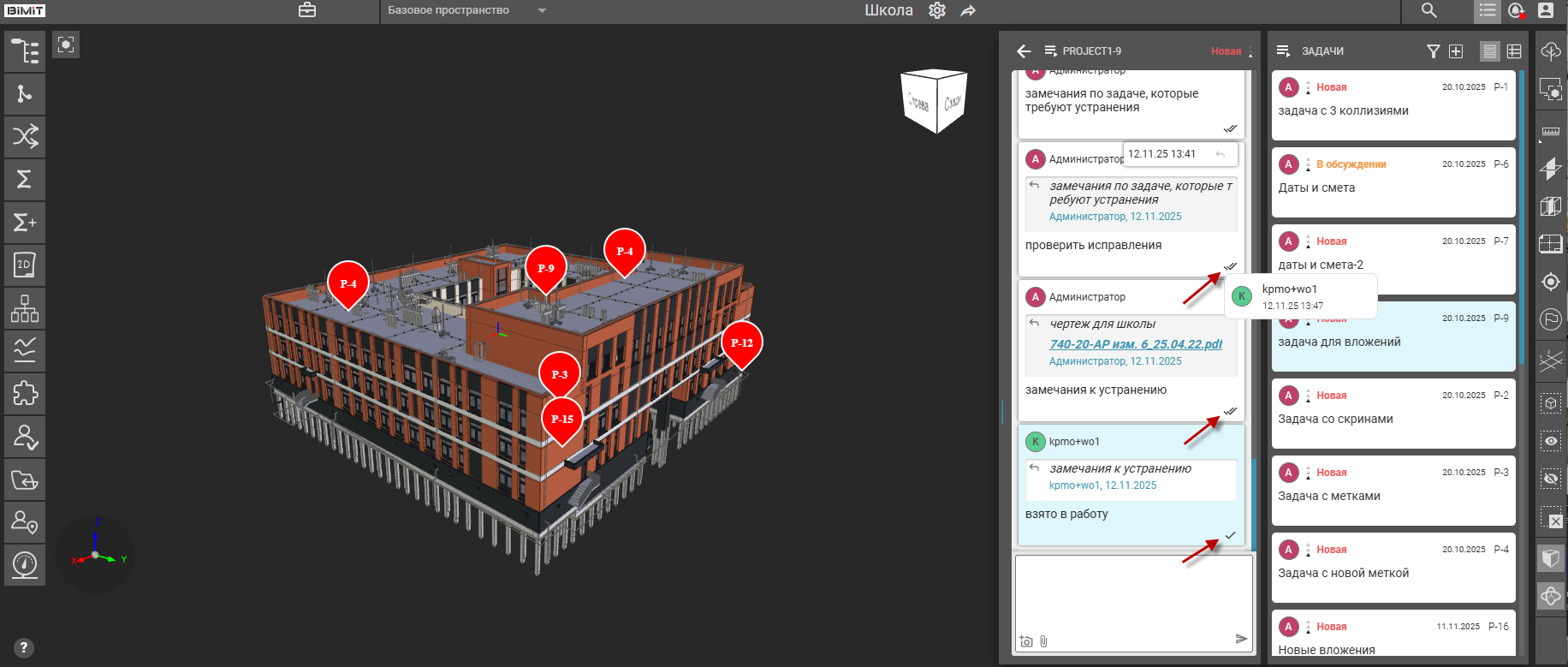Open the plugins puzzle icon
1568x667 pixels.
tap(25, 394)
